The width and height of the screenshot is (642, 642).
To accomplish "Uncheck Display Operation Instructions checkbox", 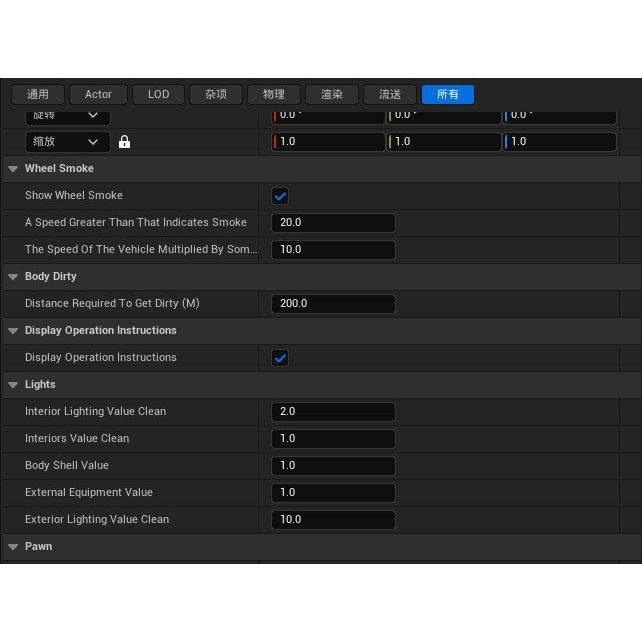I will click(280, 358).
